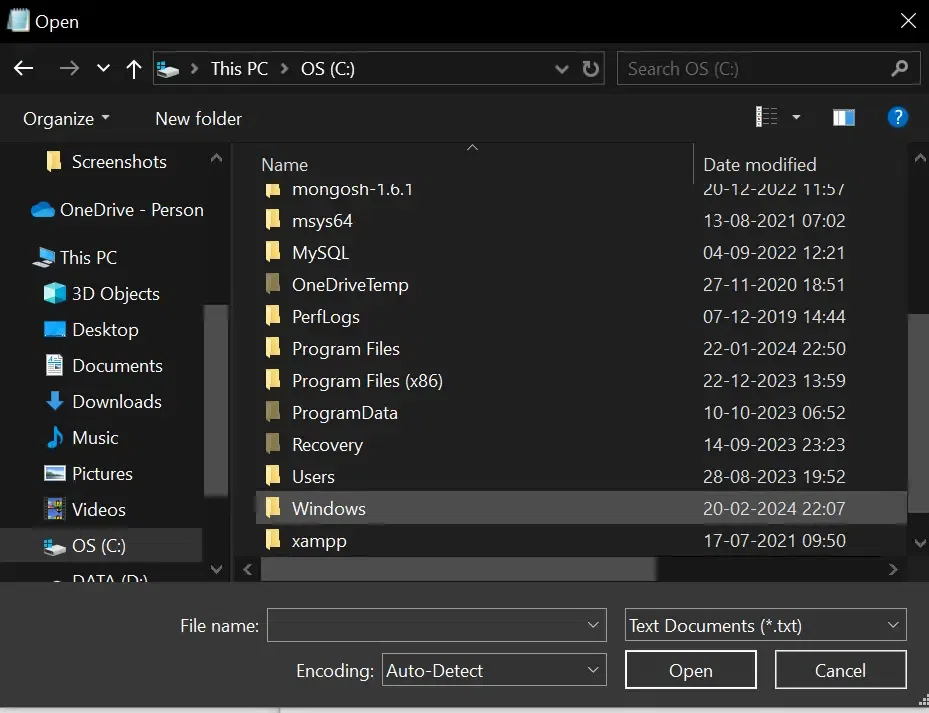Image resolution: width=929 pixels, height=713 pixels.
Task: Click the Downloads arrow icon
Action: pyautogui.click(x=55, y=401)
